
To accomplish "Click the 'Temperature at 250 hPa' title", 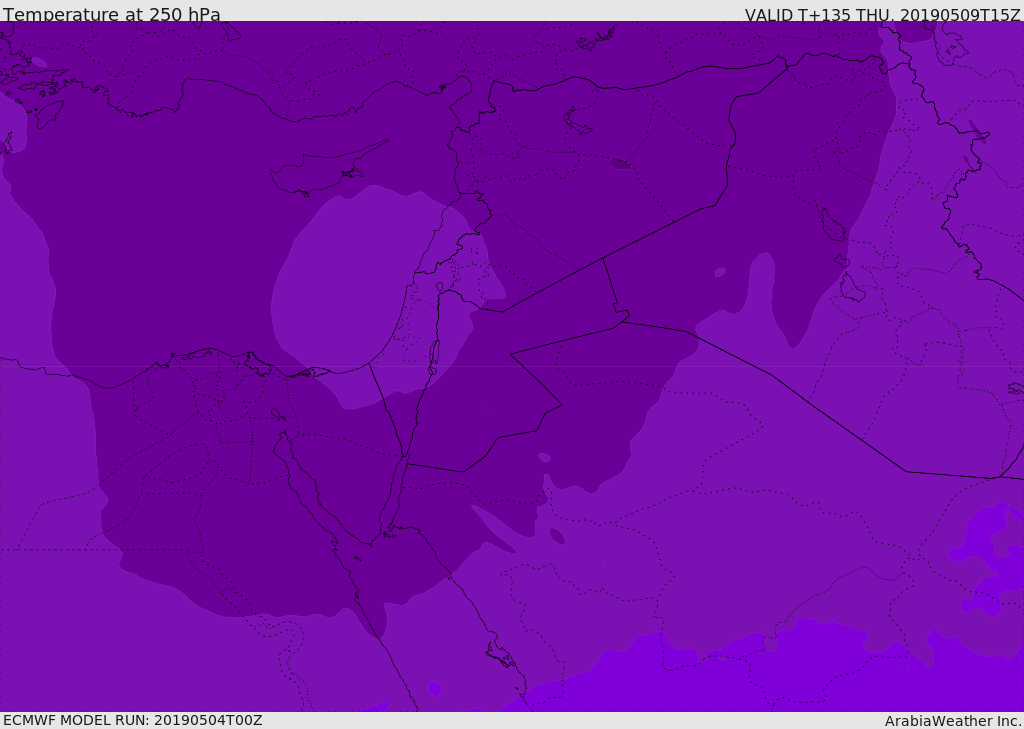I will 112,14.
